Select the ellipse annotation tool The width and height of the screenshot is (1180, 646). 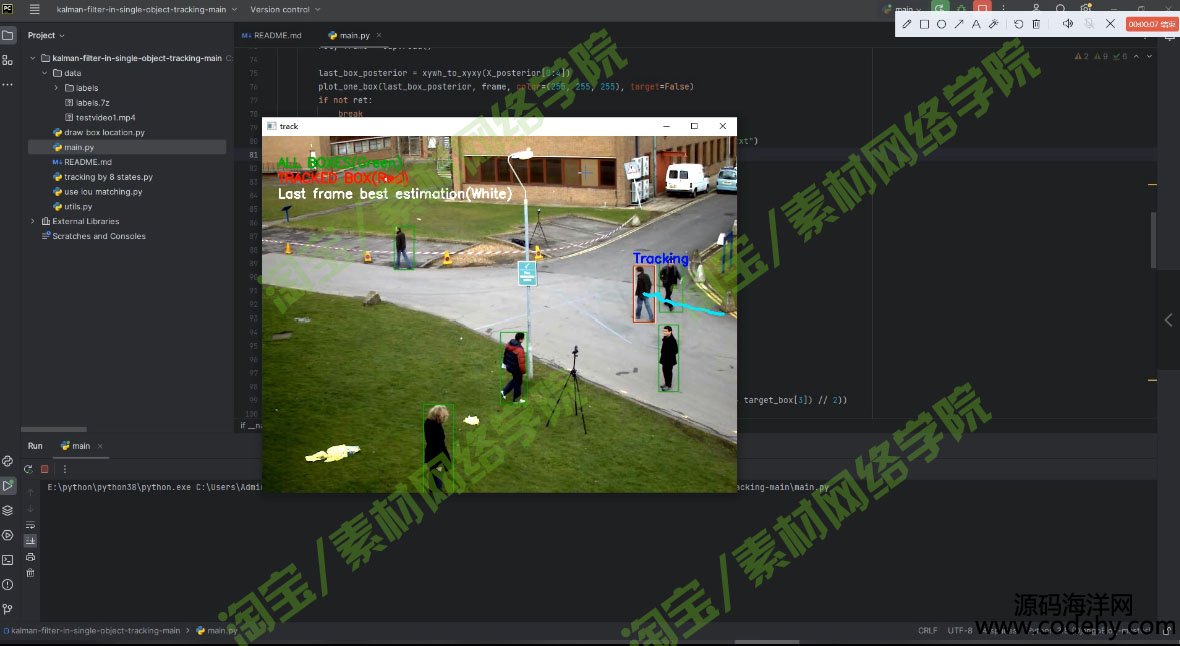click(x=941, y=24)
